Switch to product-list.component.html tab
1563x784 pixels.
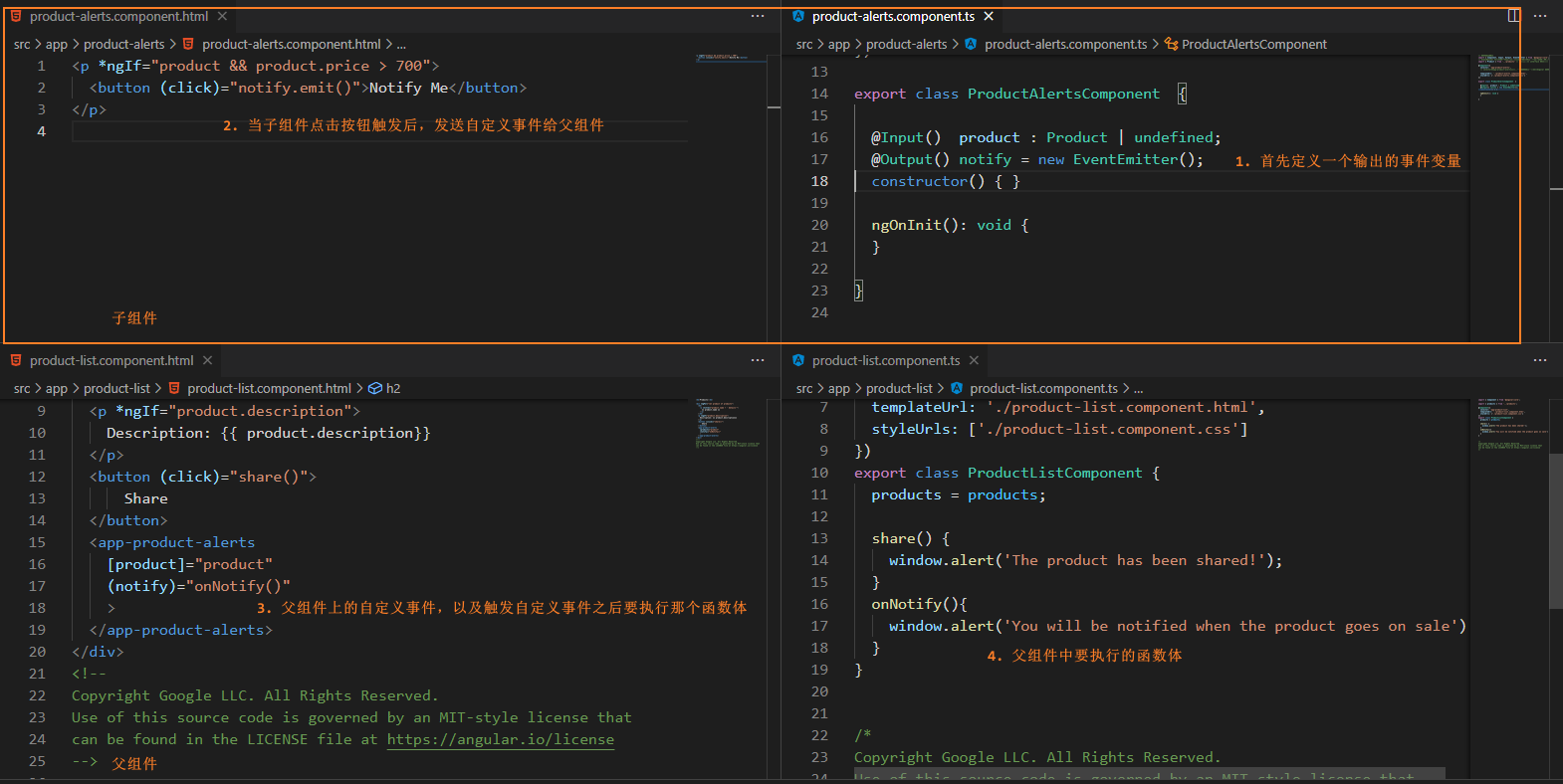tap(112, 361)
